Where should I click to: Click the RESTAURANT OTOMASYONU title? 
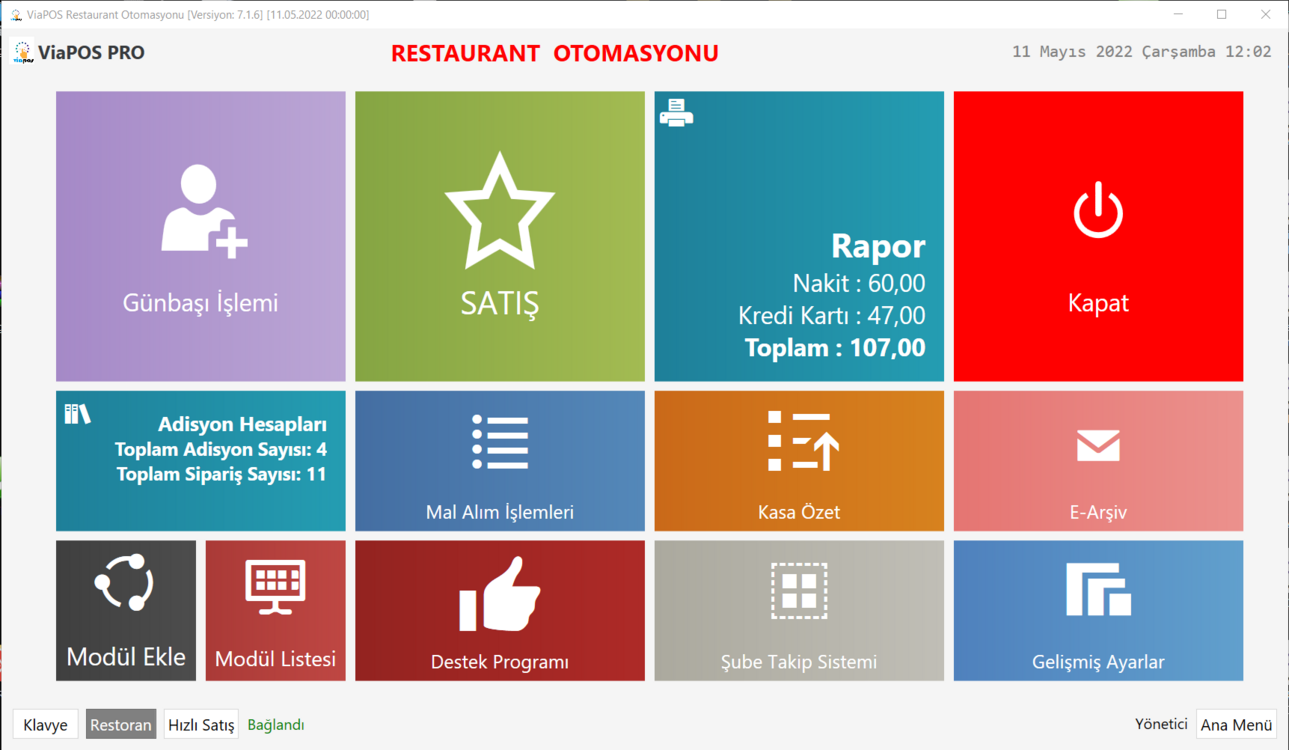point(555,53)
